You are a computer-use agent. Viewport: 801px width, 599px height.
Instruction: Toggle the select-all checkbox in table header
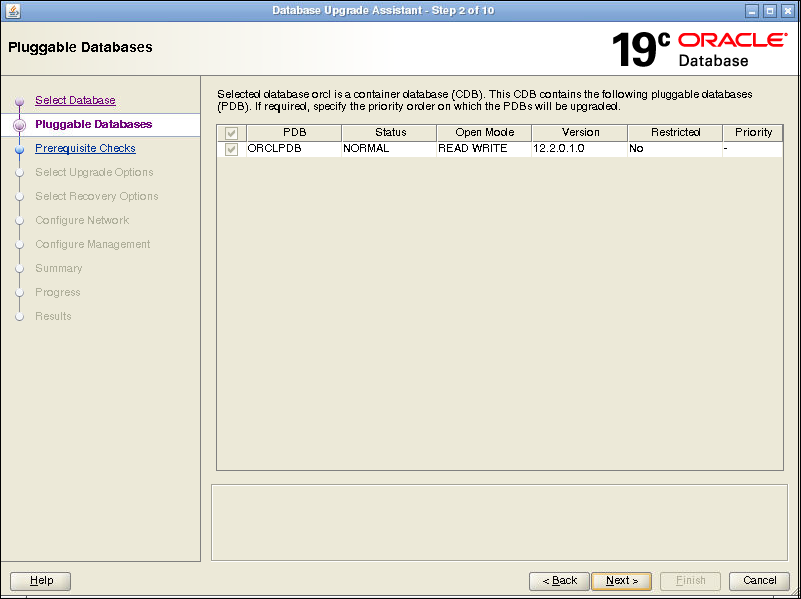(232, 133)
